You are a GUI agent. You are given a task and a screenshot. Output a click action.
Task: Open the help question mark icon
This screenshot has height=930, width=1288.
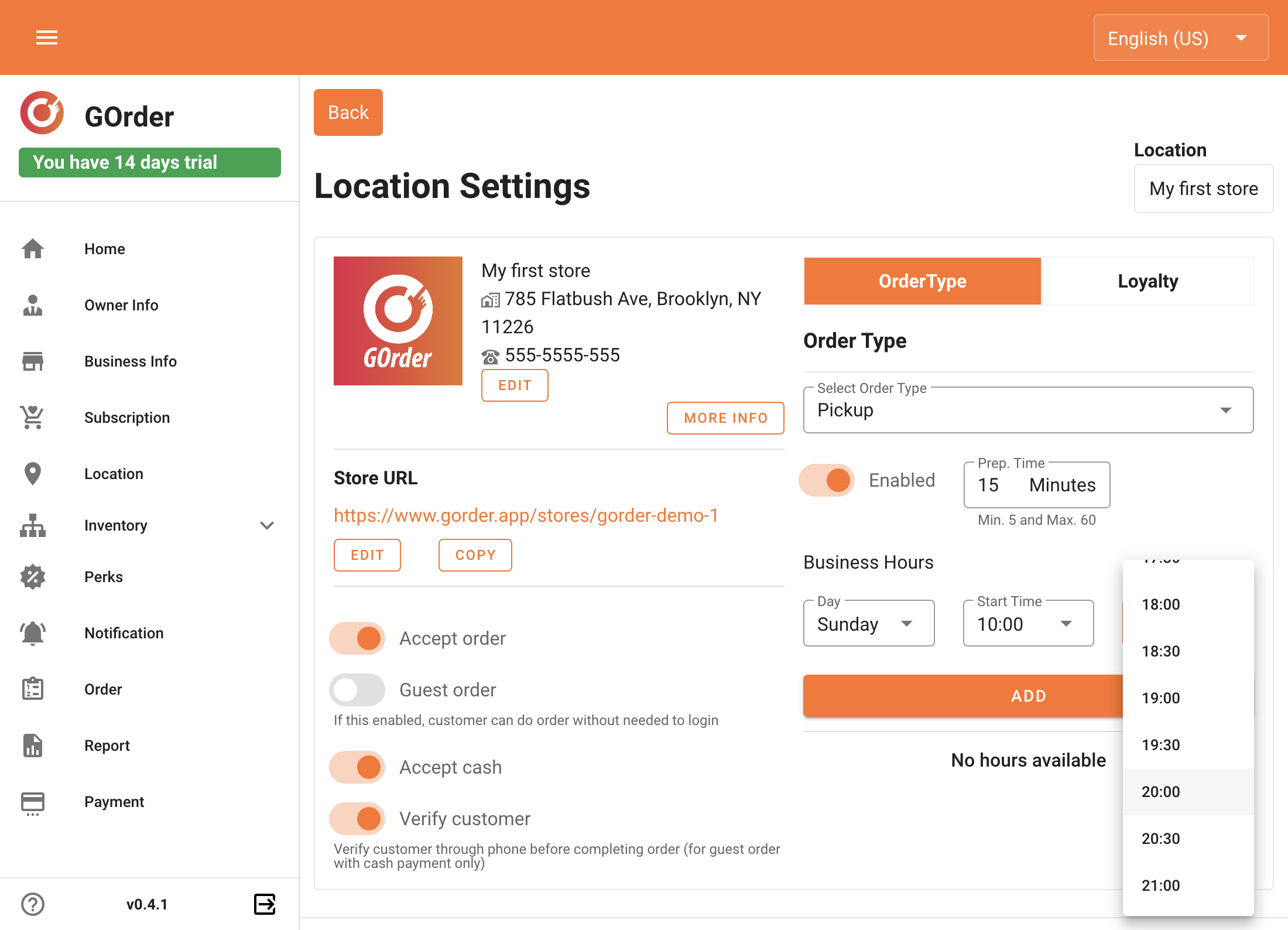click(33, 904)
